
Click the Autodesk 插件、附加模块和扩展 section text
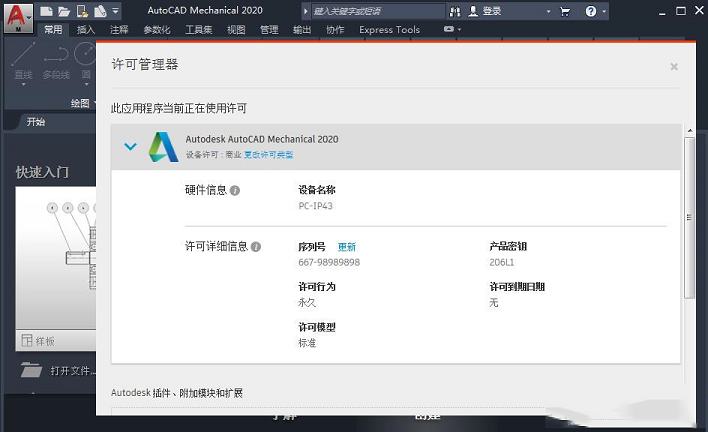pyautogui.click(x=177, y=393)
